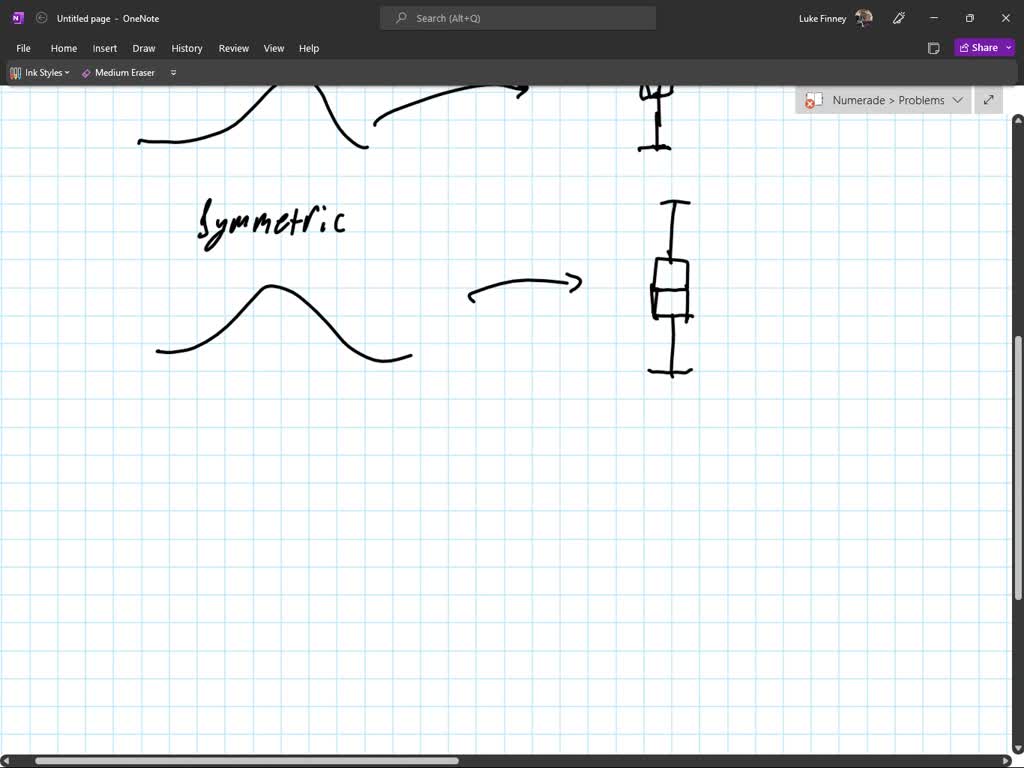This screenshot has width=1024, height=768.
Task: Open the Help tab
Action: (309, 48)
